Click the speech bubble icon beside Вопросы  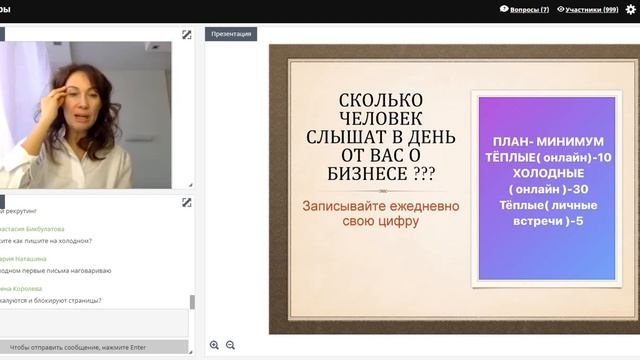pos(504,9)
